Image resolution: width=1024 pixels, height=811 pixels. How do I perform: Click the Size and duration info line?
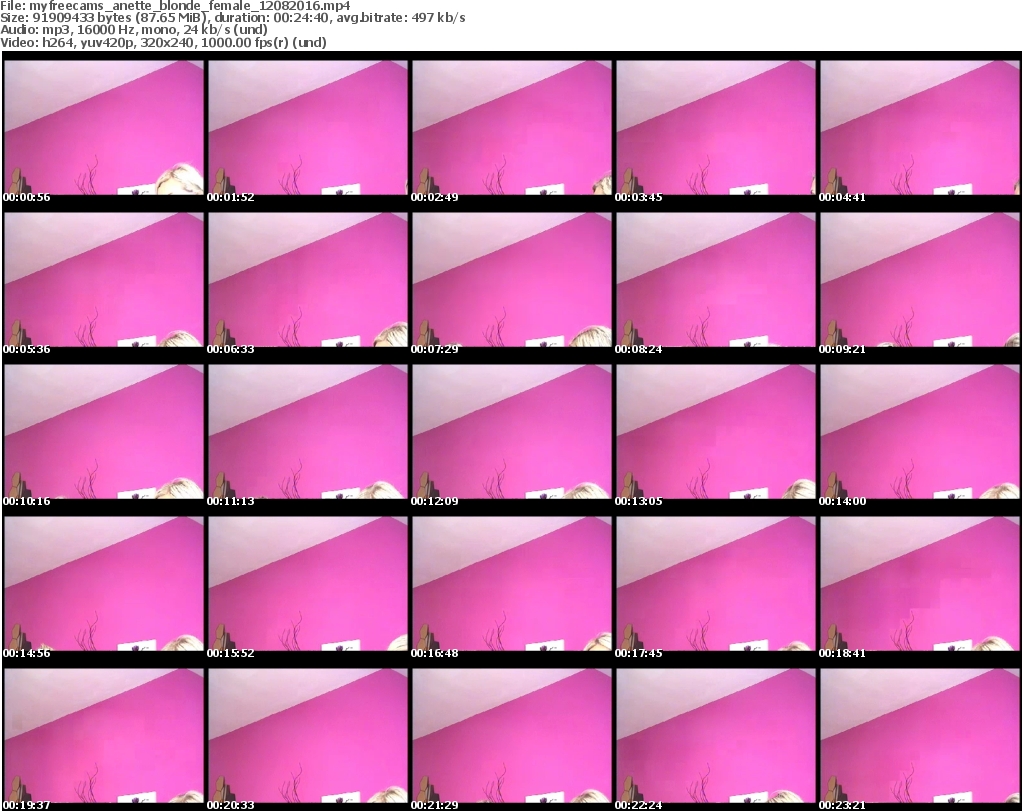[232, 18]
